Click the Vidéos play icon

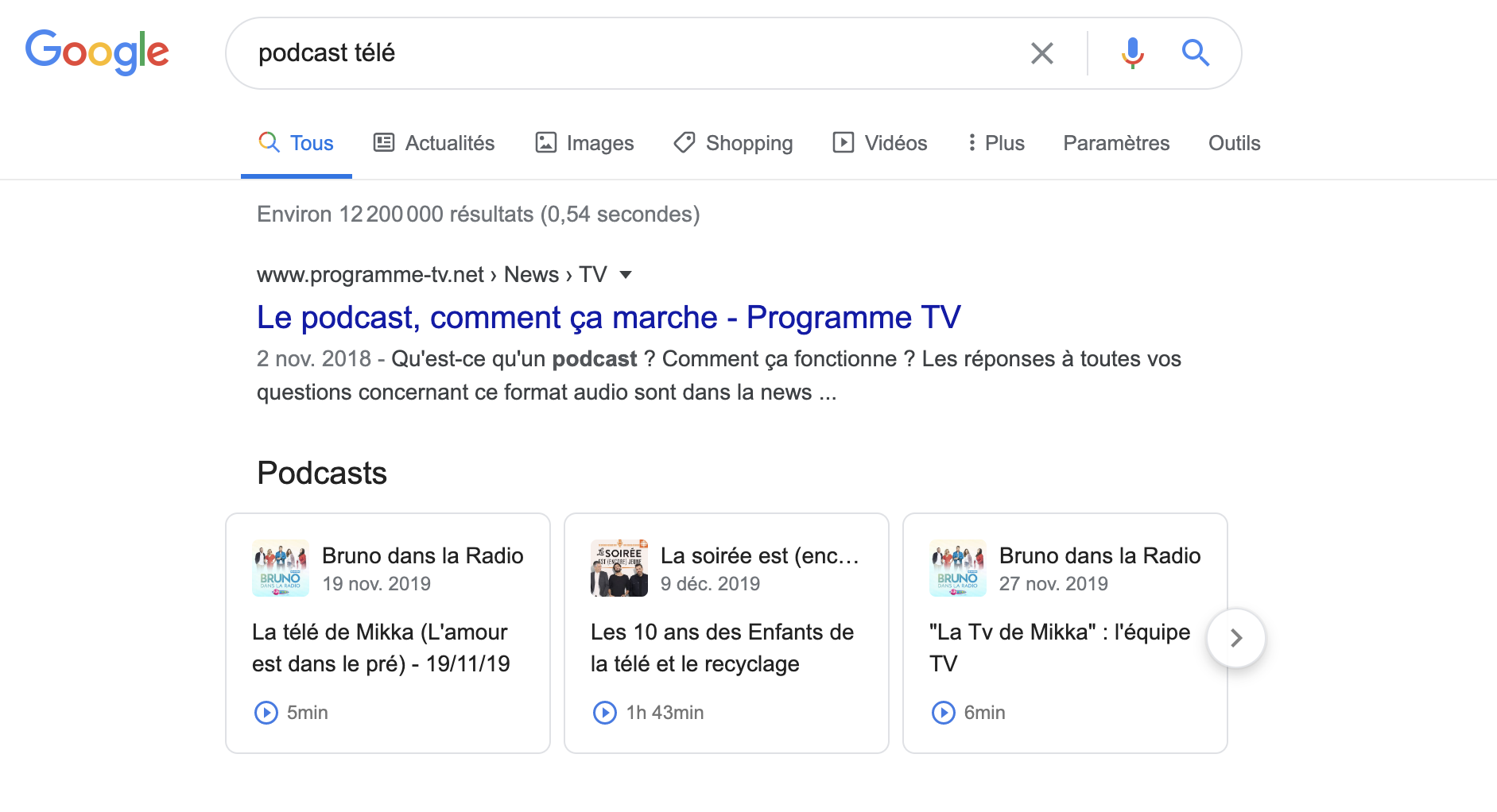pyautogui.click(x=844, y=142)
